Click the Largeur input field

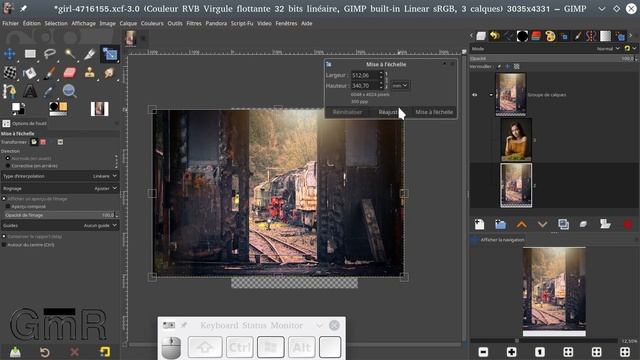click(x=367, y=75)
